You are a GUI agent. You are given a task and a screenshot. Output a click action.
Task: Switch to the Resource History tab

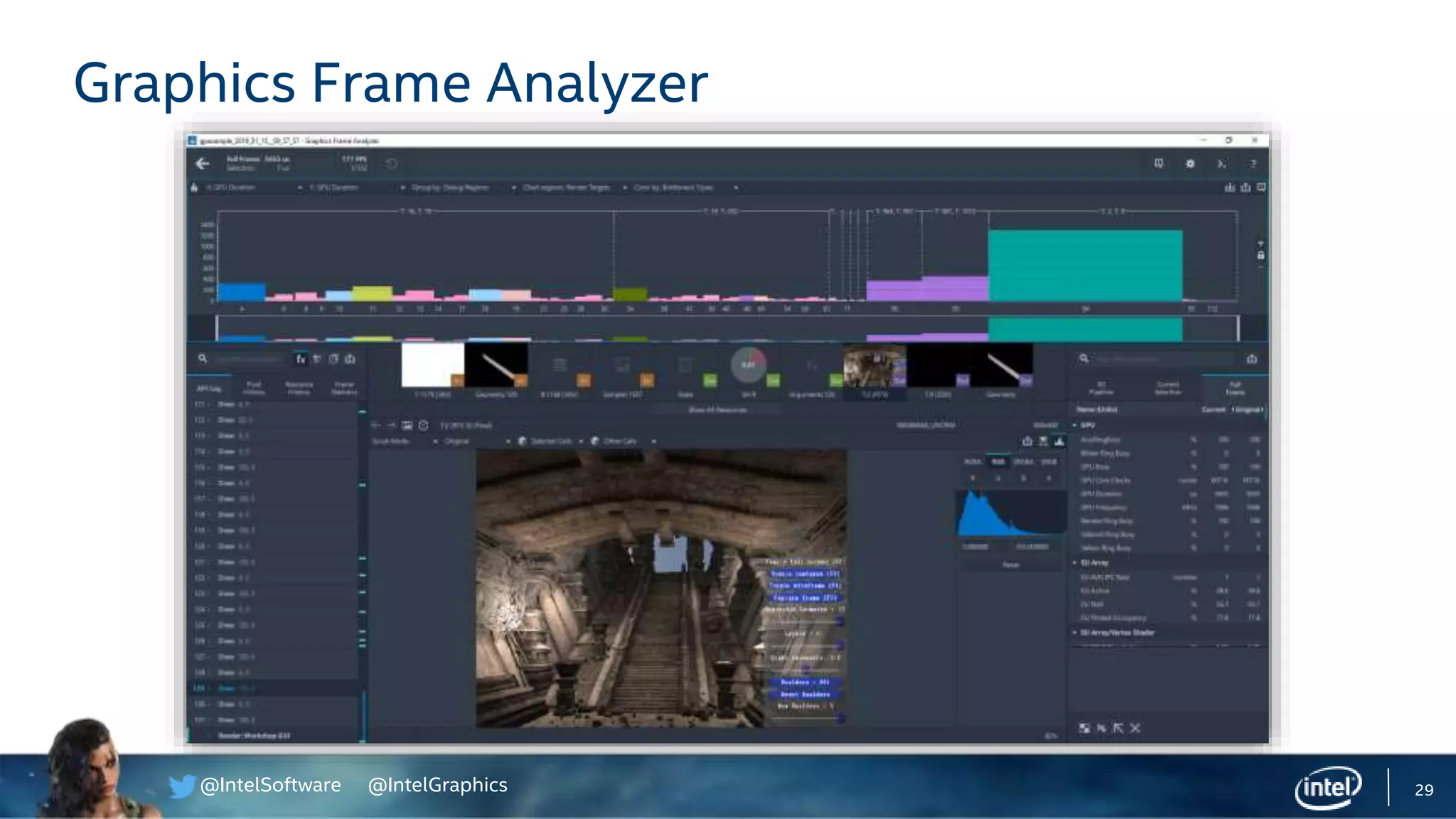coord(299,388)
